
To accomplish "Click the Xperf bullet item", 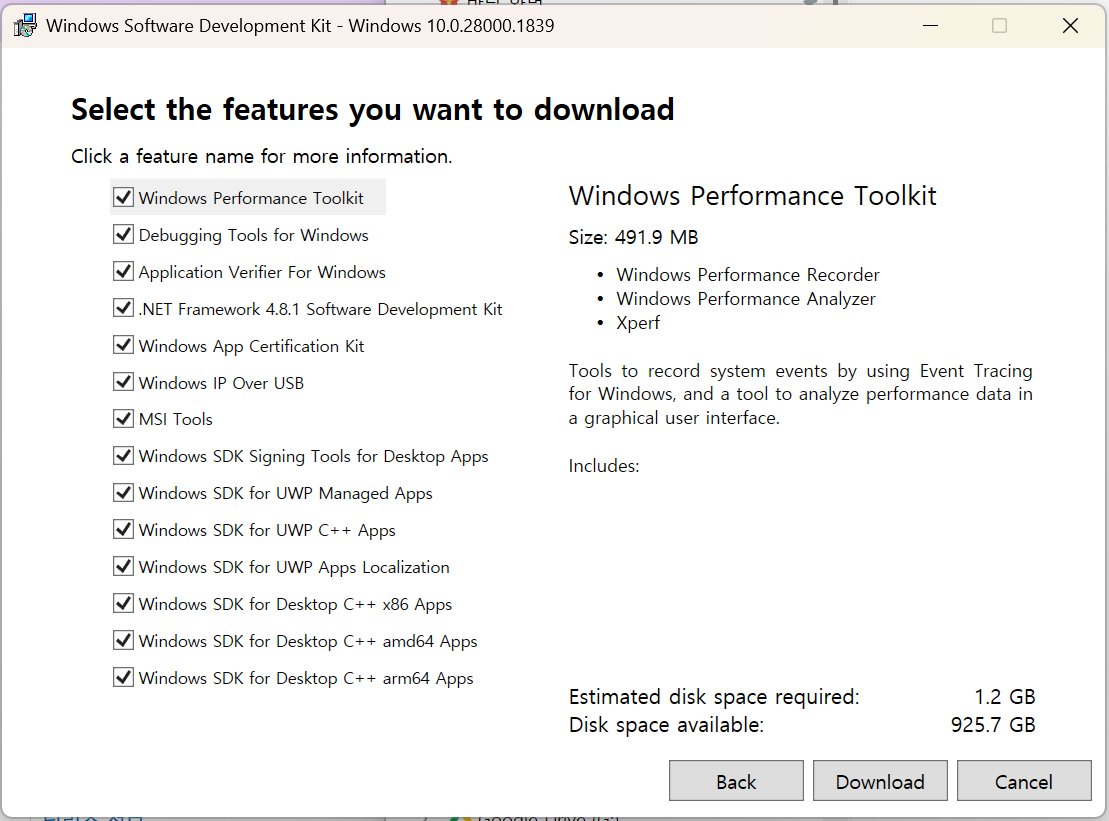I will (x=637, y=322).
